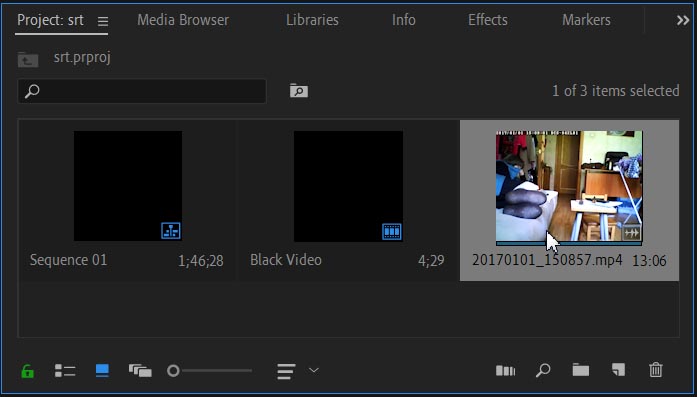The image size is (697, 397).
Task: Select the Sequence 01 thumbnail
Action: click(x=128, y=186)
